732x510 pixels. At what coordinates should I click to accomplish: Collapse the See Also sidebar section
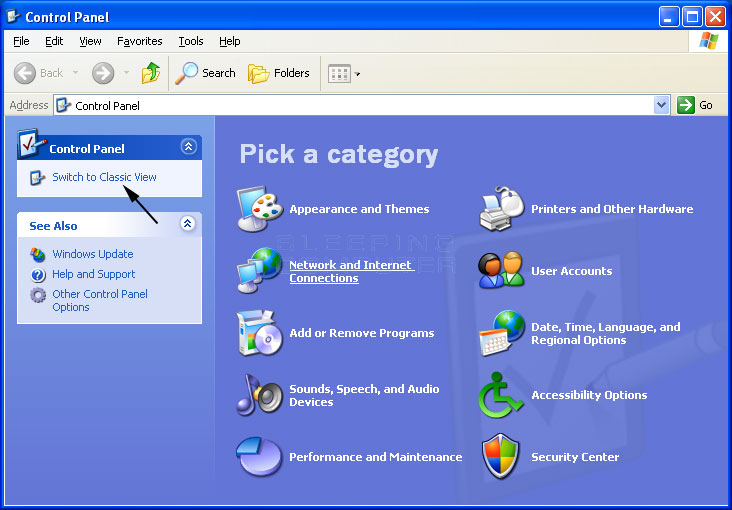(x=188, y=223)
